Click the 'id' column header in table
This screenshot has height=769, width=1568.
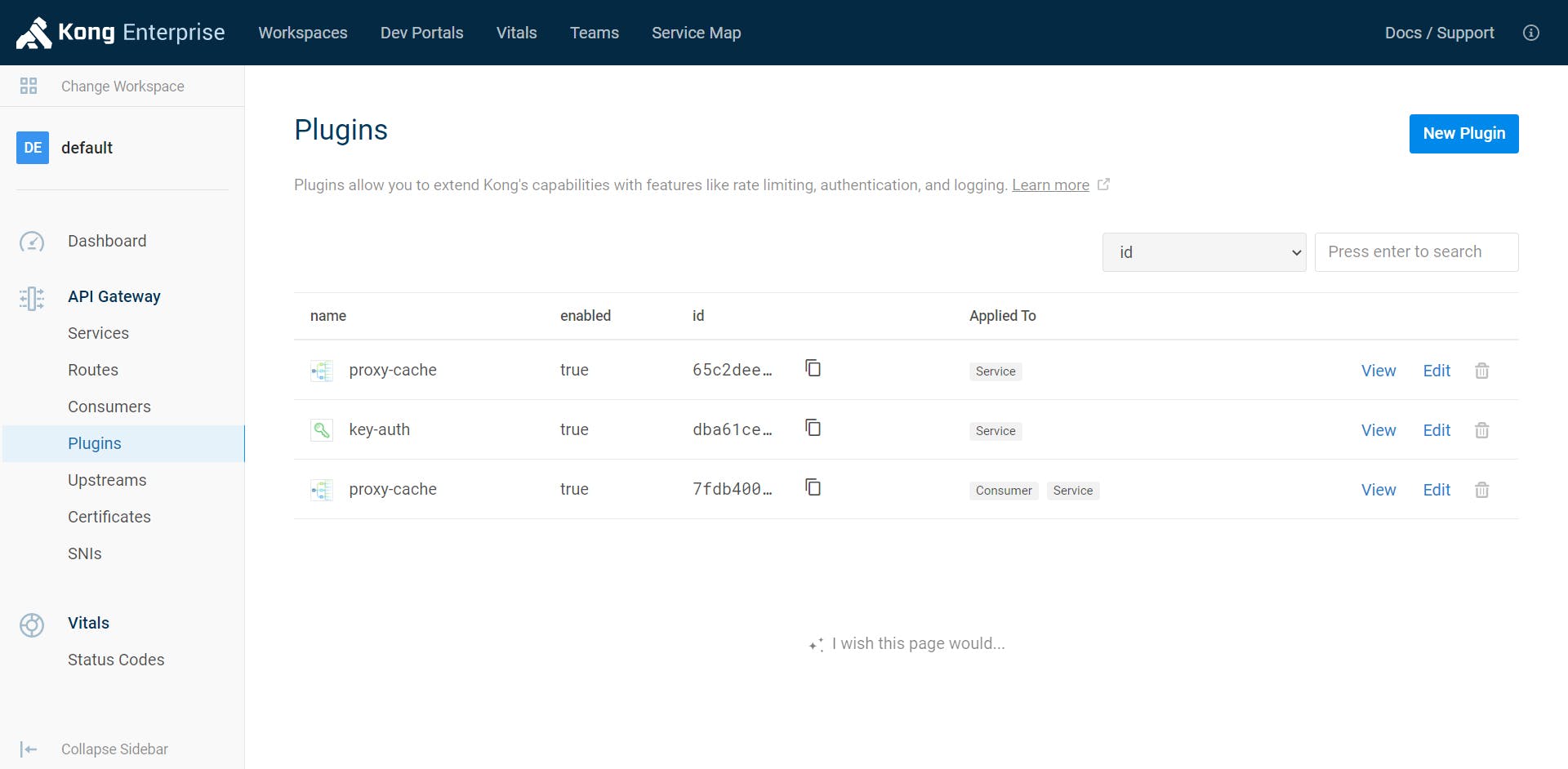tap(698, 316)
